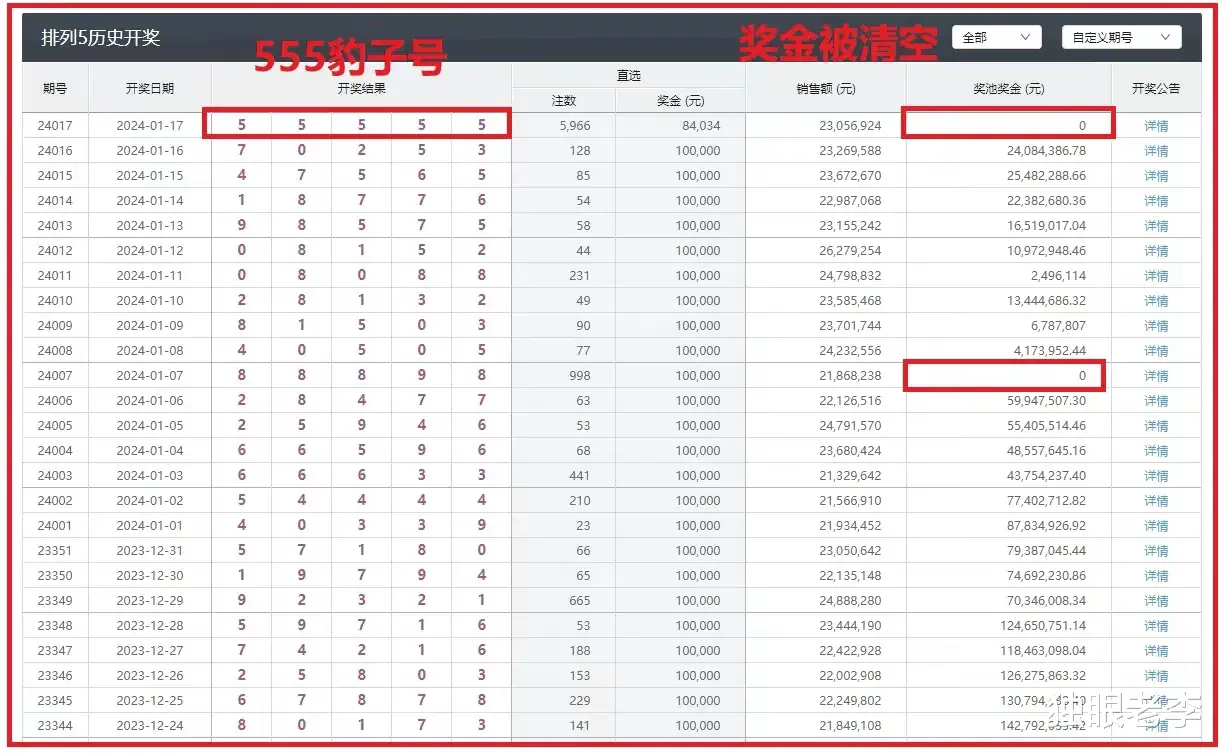The height and width of the screenshot is (754, 1222).
Task: Open 详情 link for issue 23345
Action: 1156,701
